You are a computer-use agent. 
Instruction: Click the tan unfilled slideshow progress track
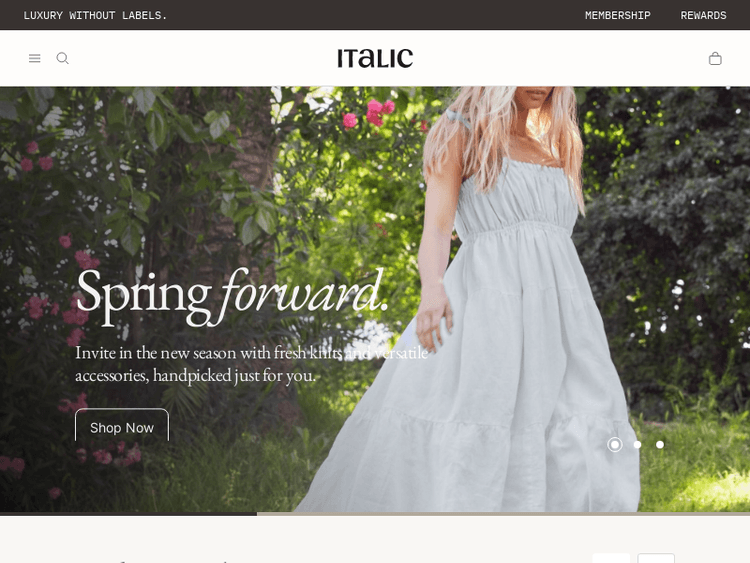click(503, 514)
